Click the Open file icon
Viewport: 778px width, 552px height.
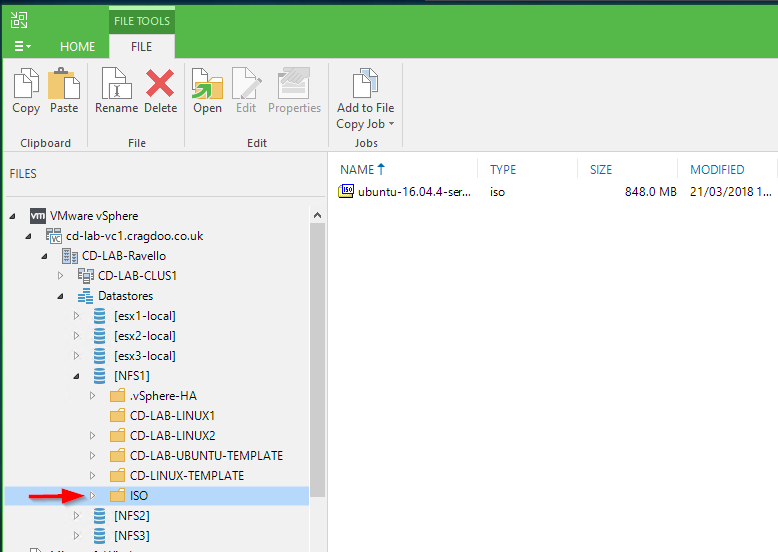(x=207, y=83)
